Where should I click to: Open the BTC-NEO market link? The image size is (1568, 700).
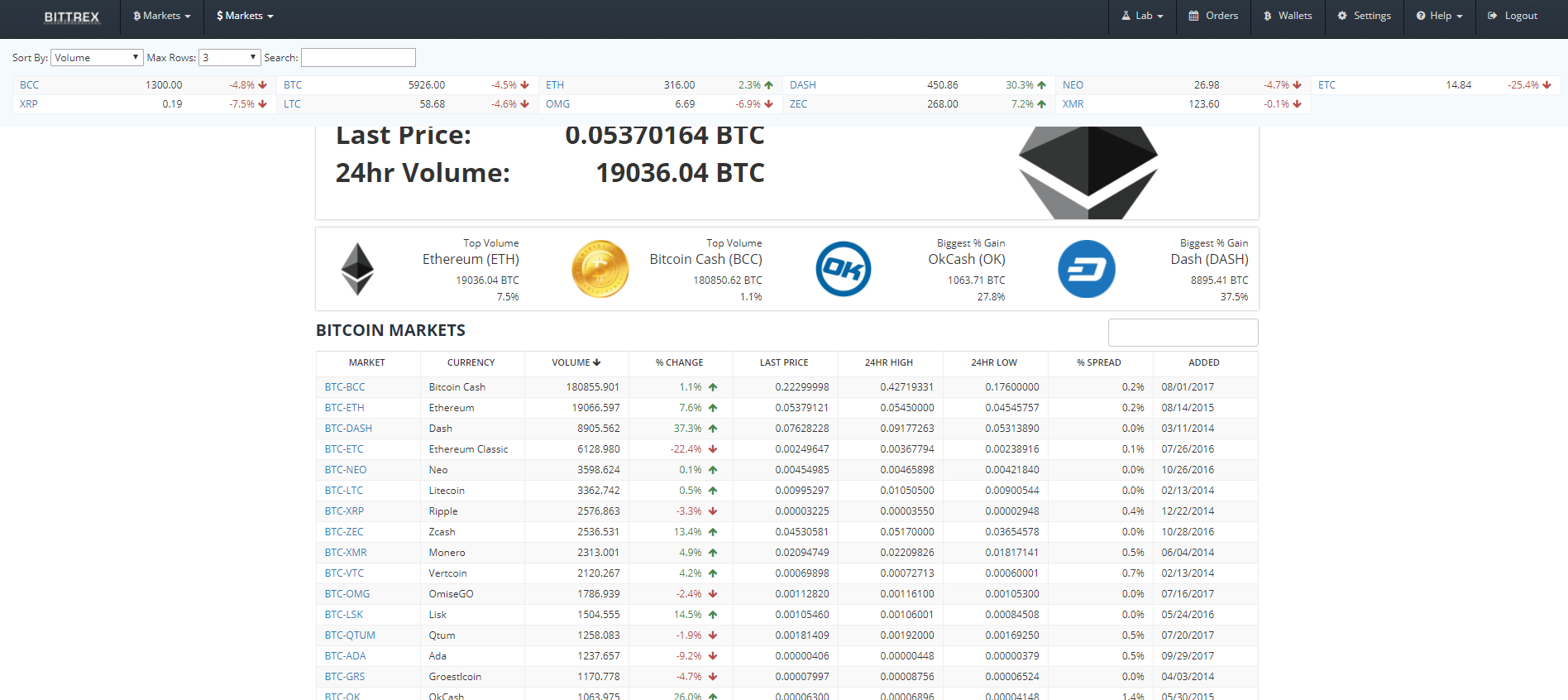[346, 470]
